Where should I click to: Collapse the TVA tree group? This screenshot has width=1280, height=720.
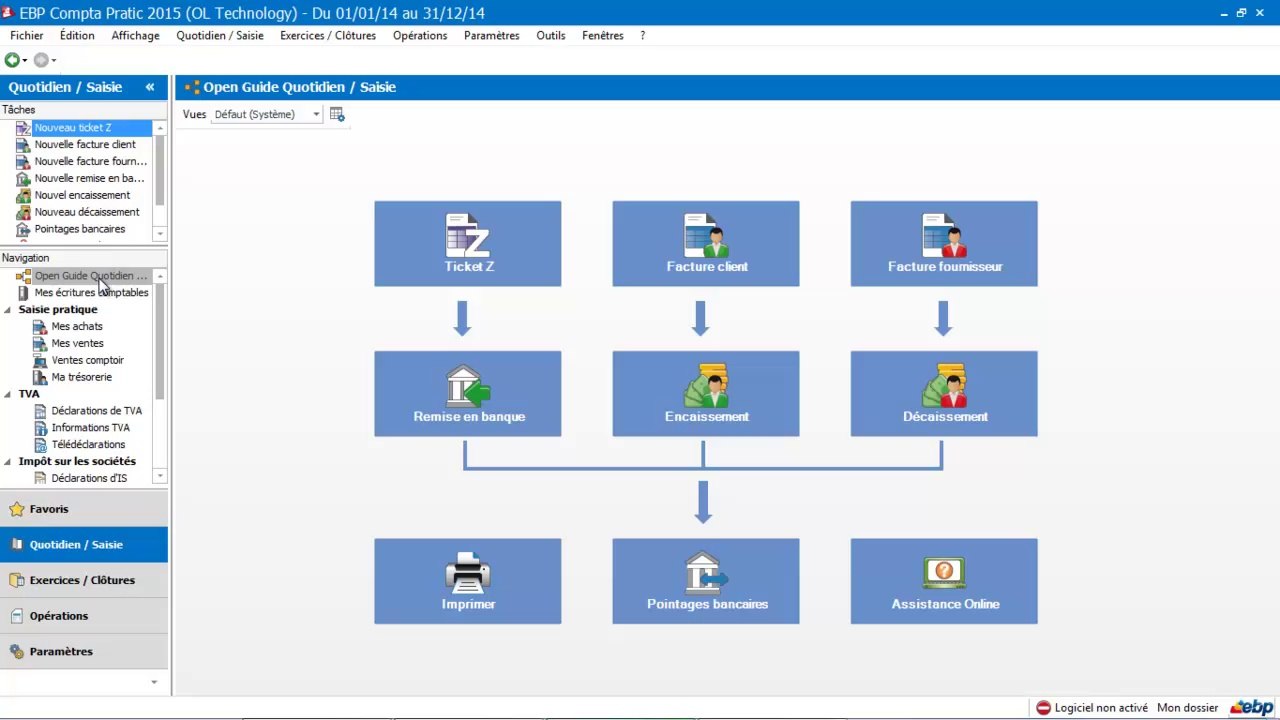pos(8,394)
